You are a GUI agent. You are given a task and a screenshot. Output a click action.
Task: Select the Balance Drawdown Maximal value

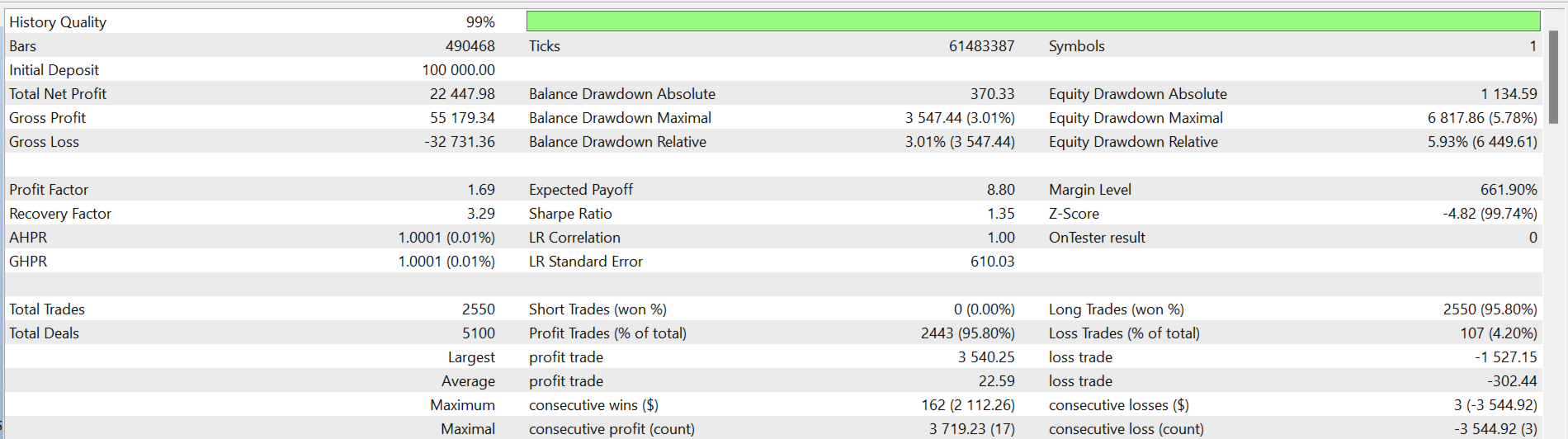(x=960, y=118)
